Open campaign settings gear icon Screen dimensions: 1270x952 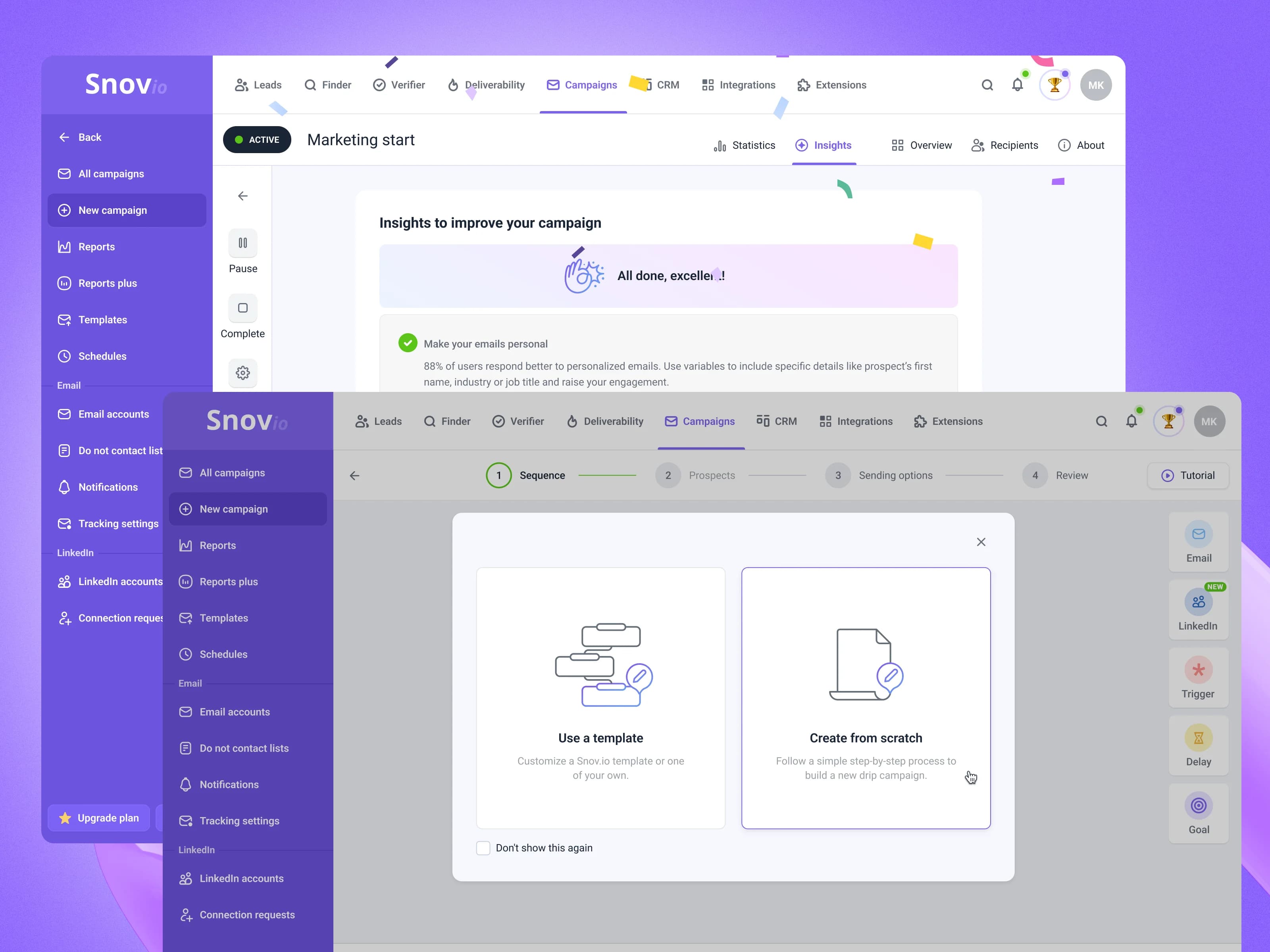(243, 373)
